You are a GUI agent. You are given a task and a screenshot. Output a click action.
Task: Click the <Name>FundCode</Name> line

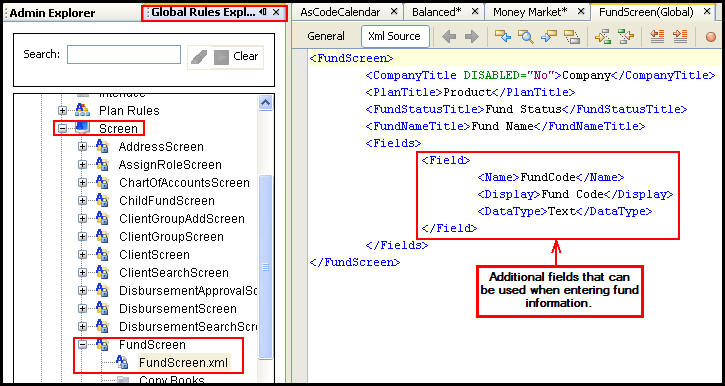pyautogui.click(x=551, y=177)
